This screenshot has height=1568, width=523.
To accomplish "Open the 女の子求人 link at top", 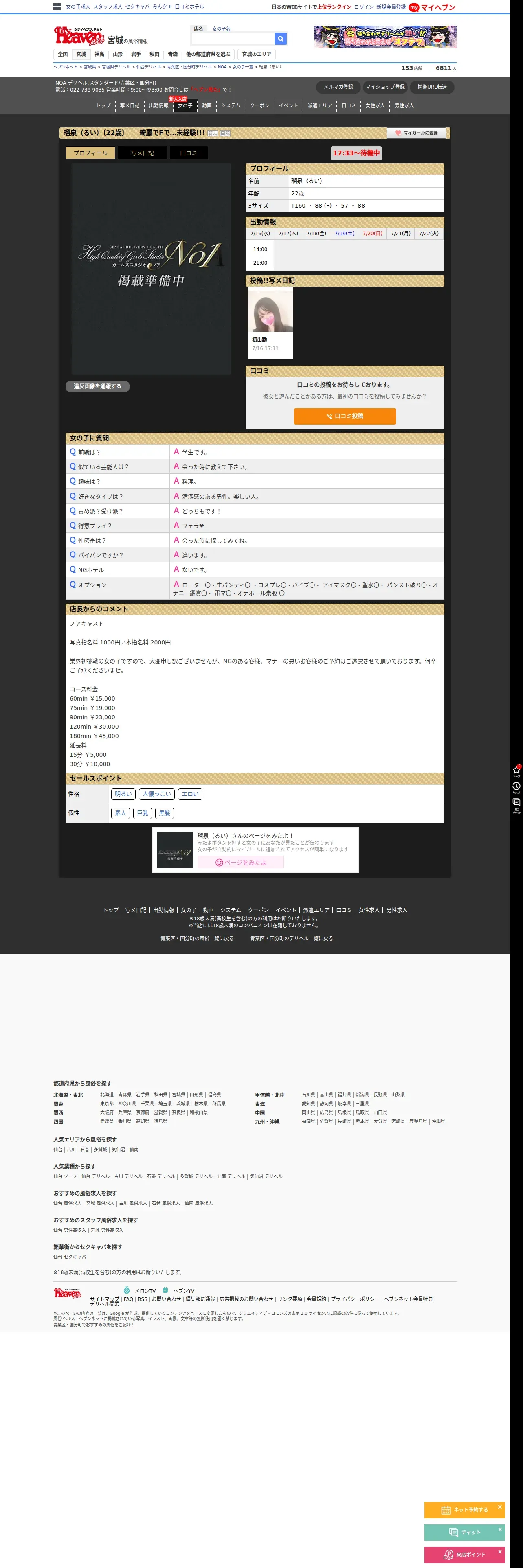I will 78,7.
